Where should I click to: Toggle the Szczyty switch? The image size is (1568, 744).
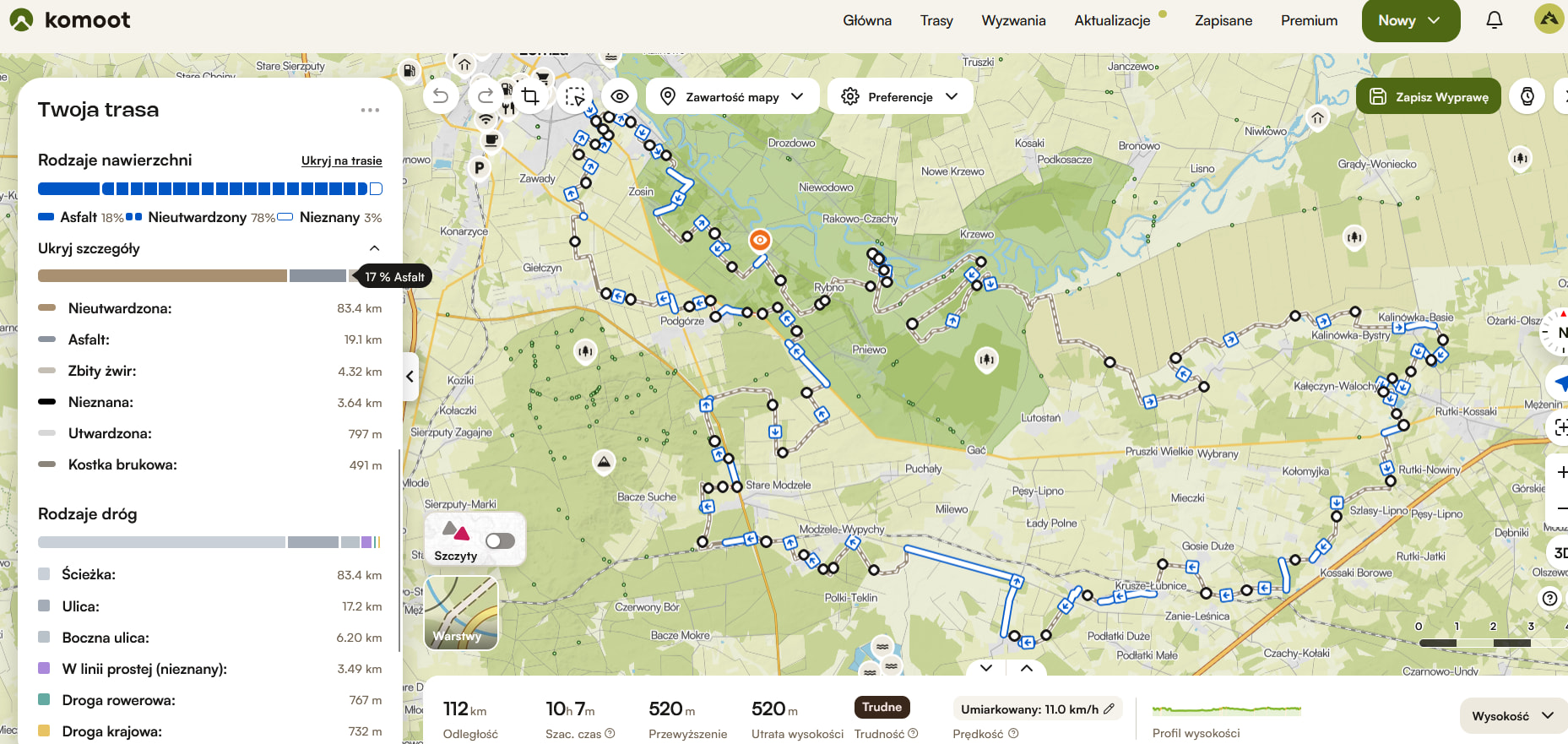500,540
